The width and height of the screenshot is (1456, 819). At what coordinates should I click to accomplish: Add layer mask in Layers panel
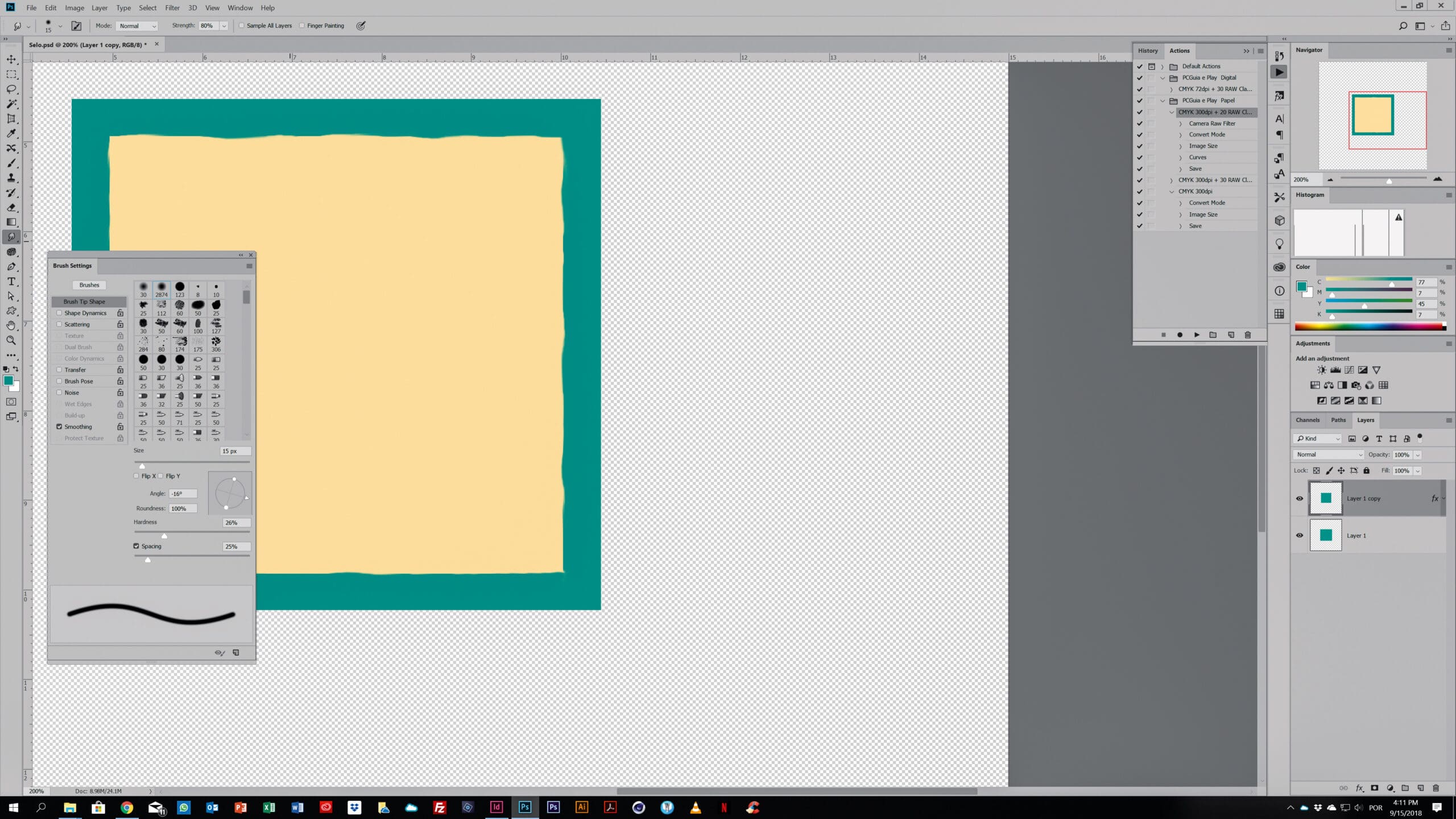tap(1375, 788)
